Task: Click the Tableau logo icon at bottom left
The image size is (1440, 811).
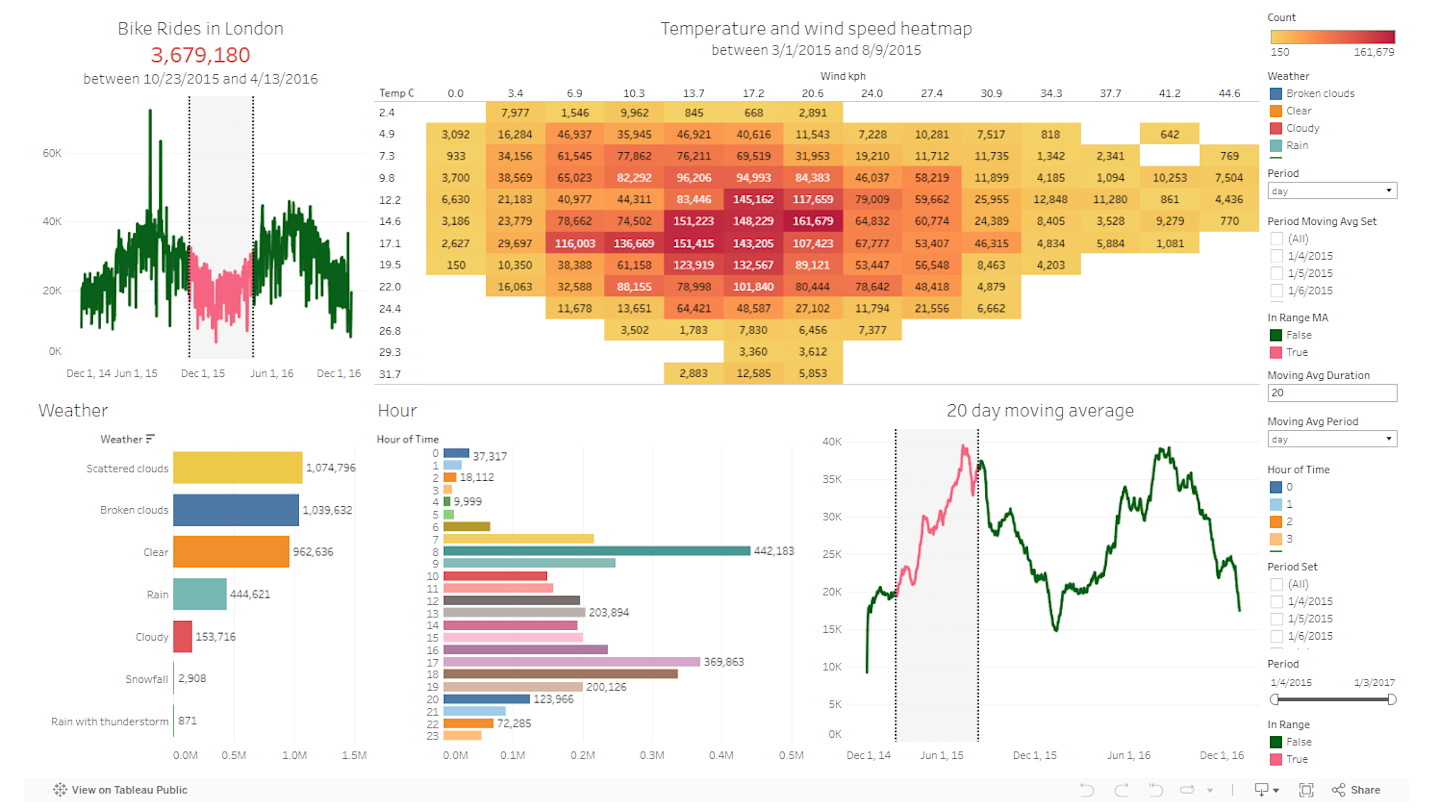Action: (60, 790)
